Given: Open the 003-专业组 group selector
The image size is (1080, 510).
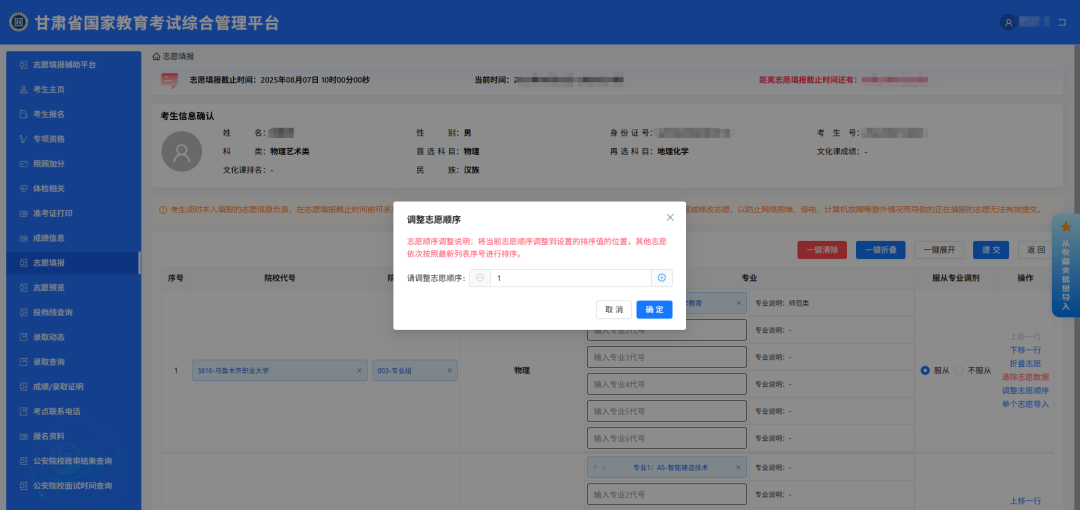Looking at the screenshot, I should [x=415, y=371].
